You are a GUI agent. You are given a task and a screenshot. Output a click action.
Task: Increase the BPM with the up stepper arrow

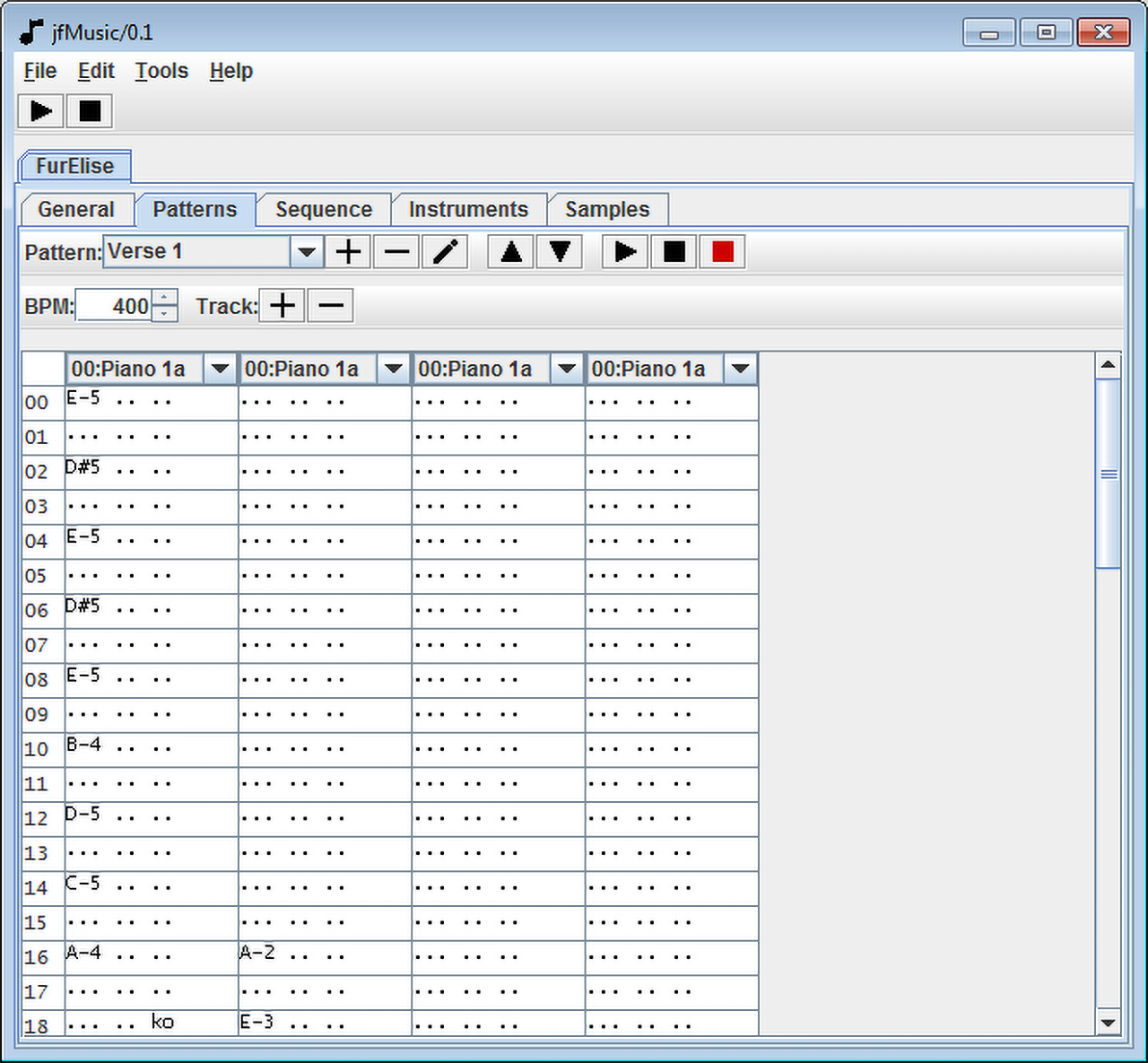165,298
